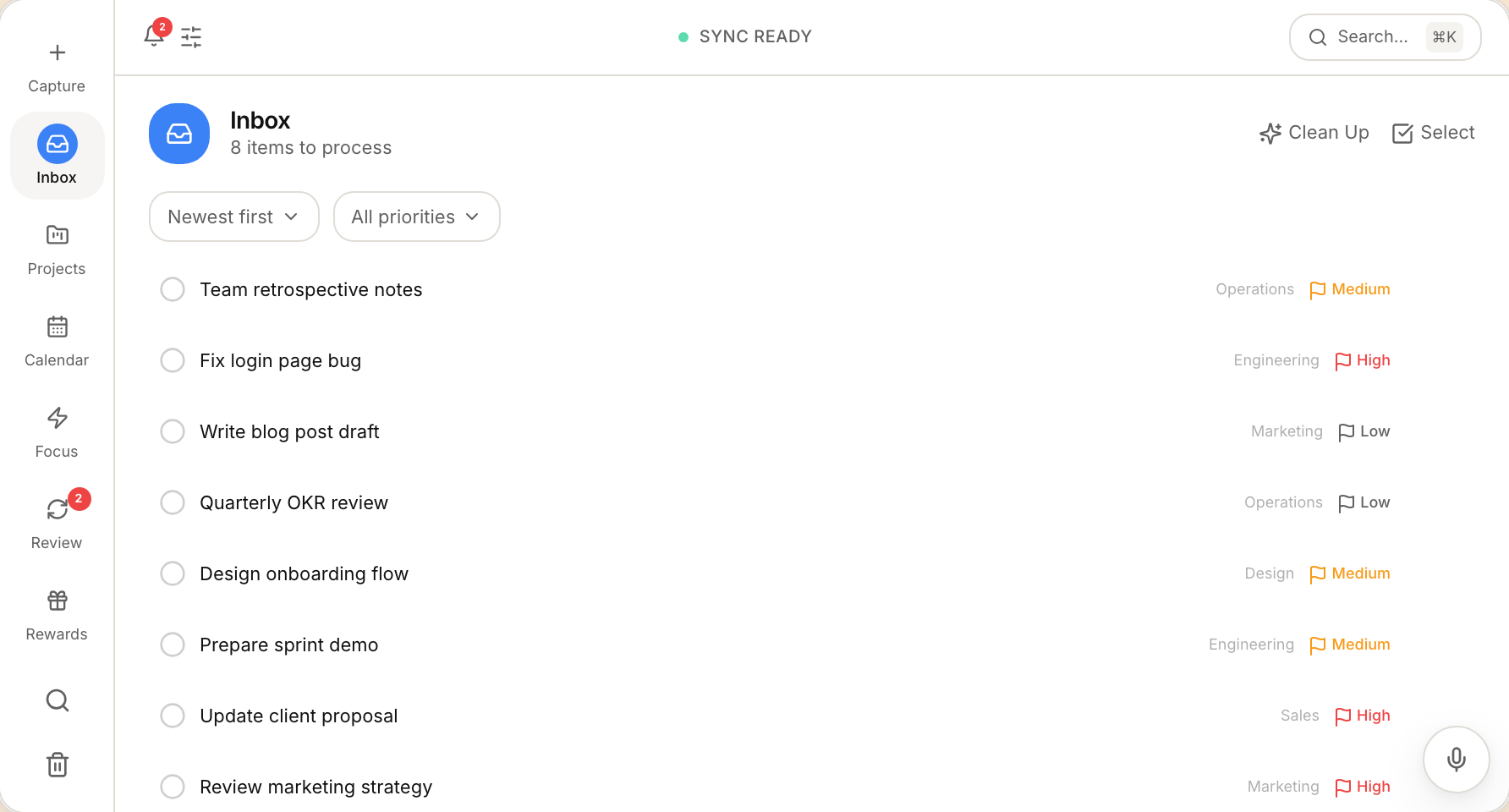Image resolution: width=1509 pixels, height=812 pixels.
Task: Open Projects from the sidebar
Action: [x=57, y=235]
